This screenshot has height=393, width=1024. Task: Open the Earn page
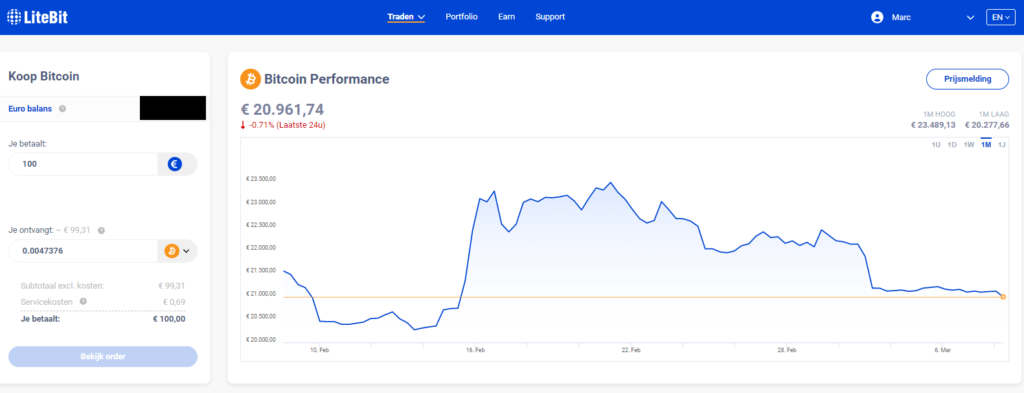point(506,17)
